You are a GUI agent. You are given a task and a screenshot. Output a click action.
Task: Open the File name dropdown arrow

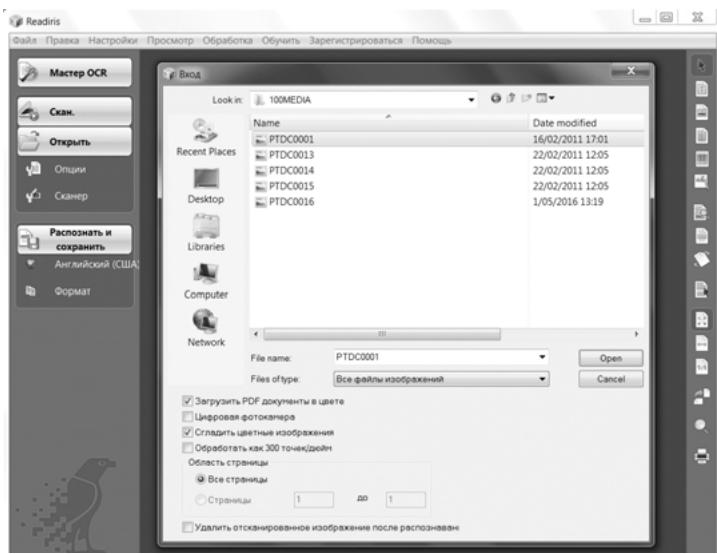542,357
